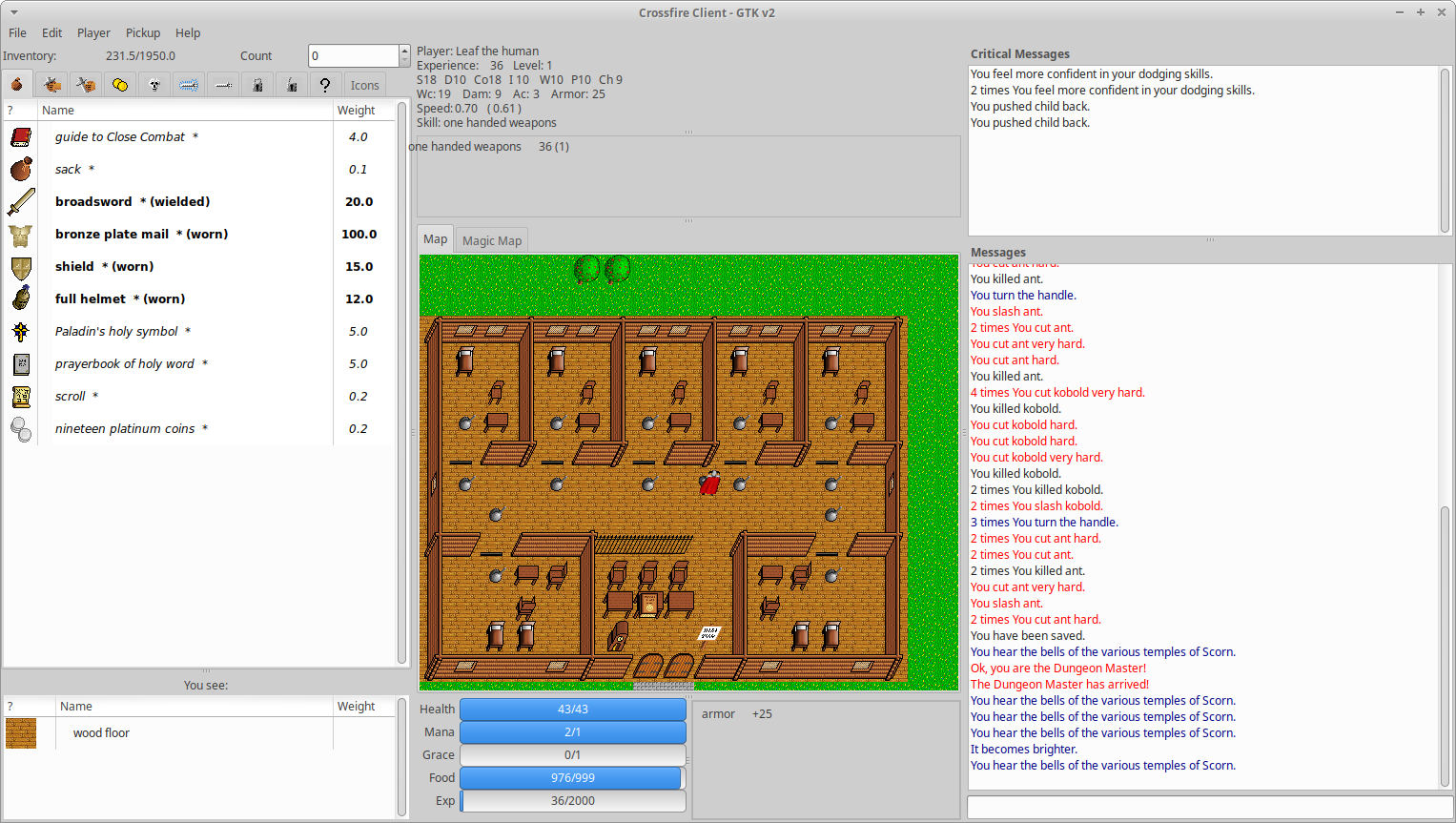Image resolution: width=1456 pixels, height=823 pixels.
Task: Show unidentified items via the question mark tab
Action: tap(325, 85)
